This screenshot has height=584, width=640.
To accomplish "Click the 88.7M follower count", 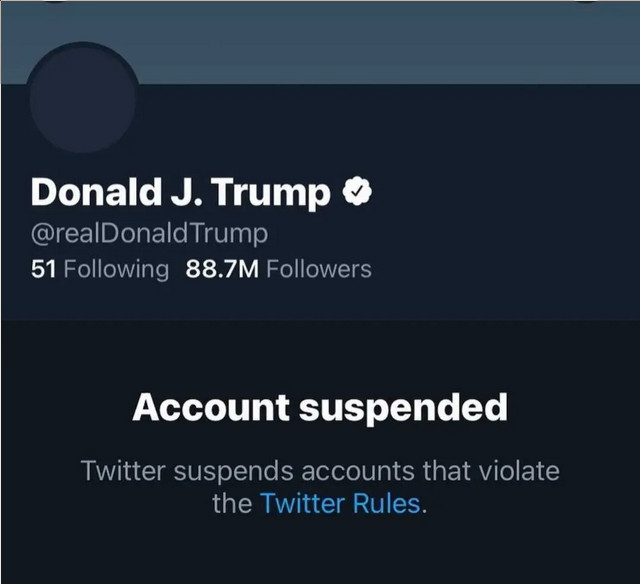I will (223, 269).
